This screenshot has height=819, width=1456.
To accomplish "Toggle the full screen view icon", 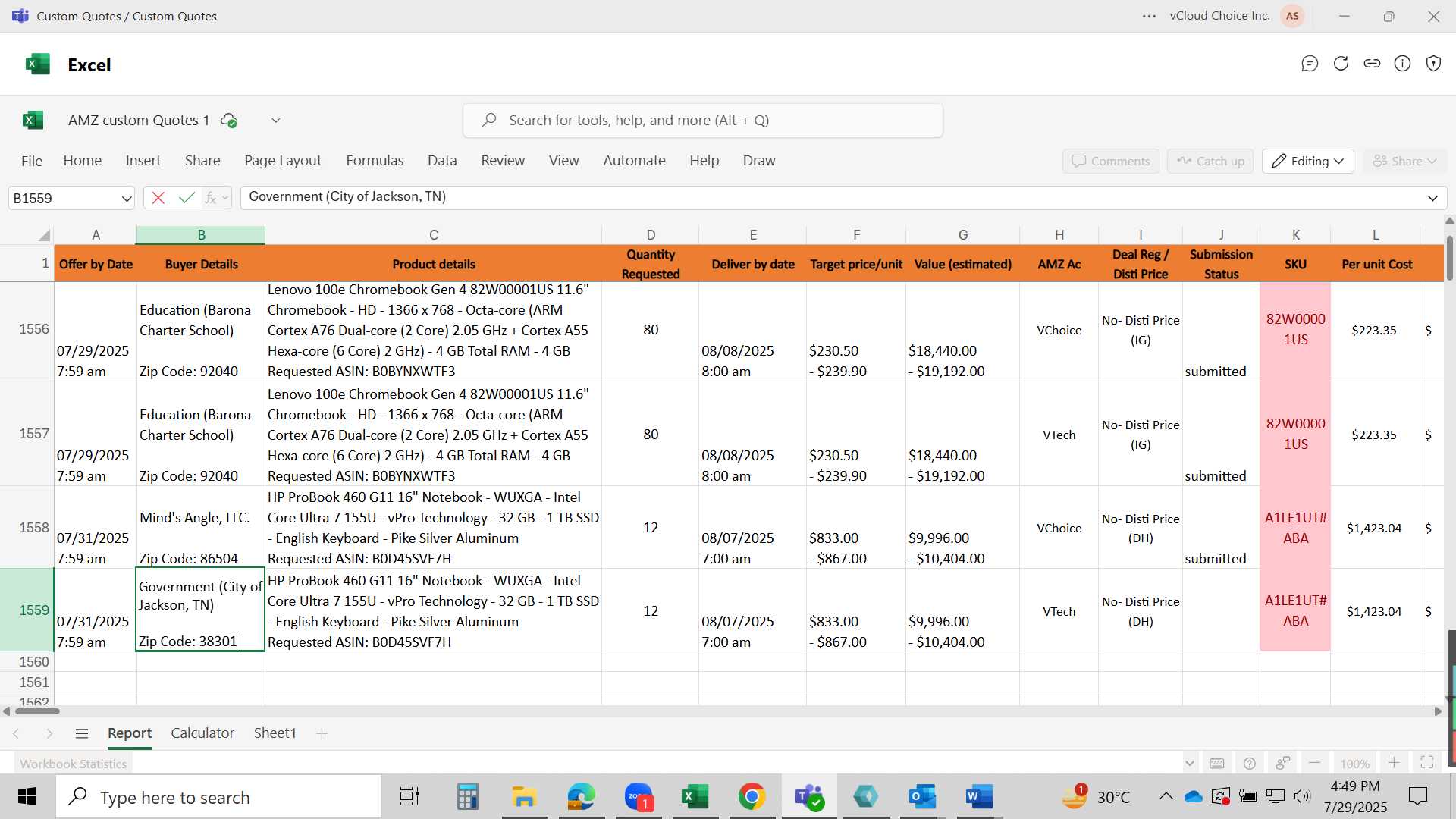I will click(x=1427, y=763).
